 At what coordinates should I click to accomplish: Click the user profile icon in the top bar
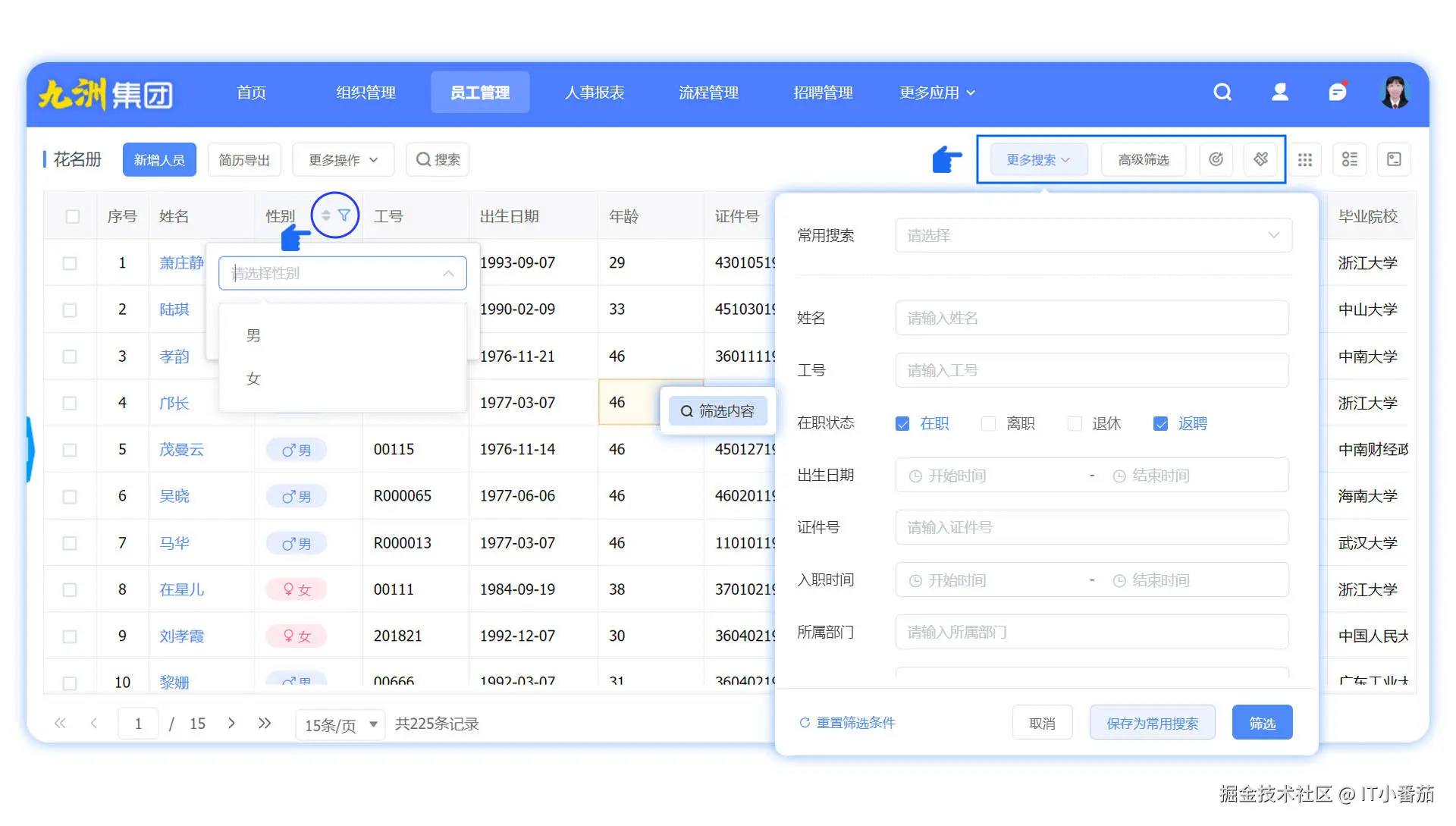(x=1280, y=92)
